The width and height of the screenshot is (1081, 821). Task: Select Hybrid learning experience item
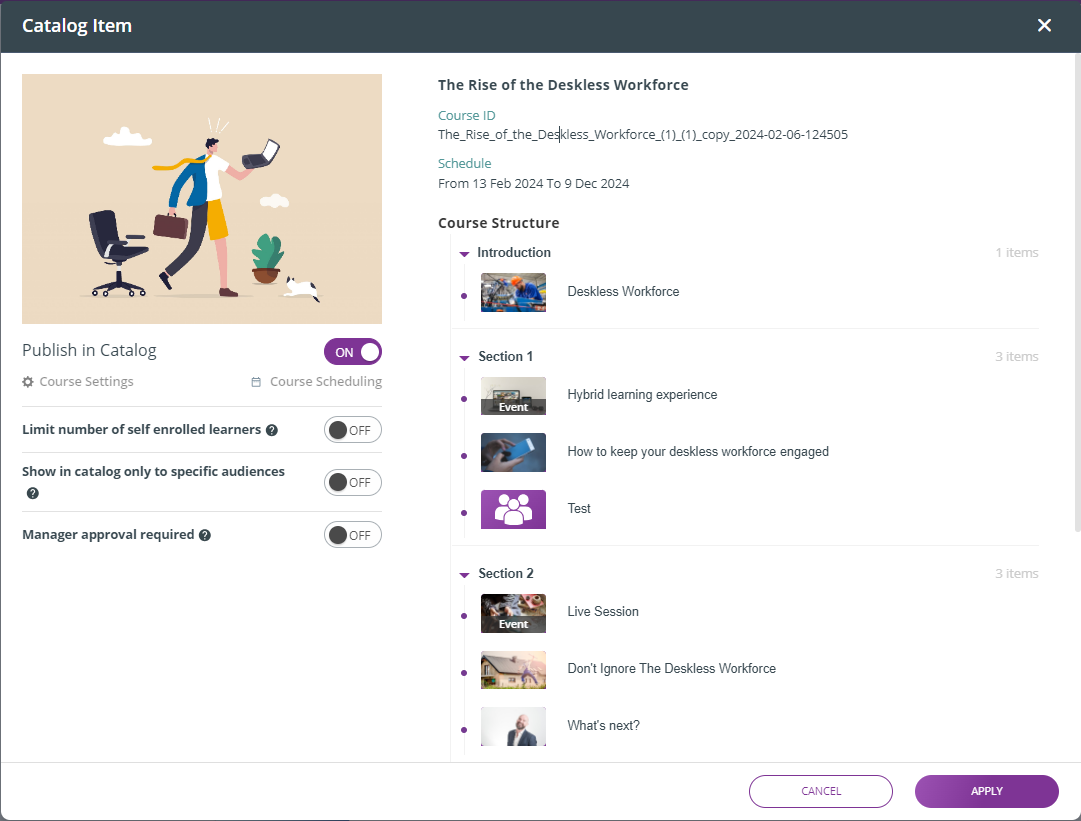tap(642, 395)
